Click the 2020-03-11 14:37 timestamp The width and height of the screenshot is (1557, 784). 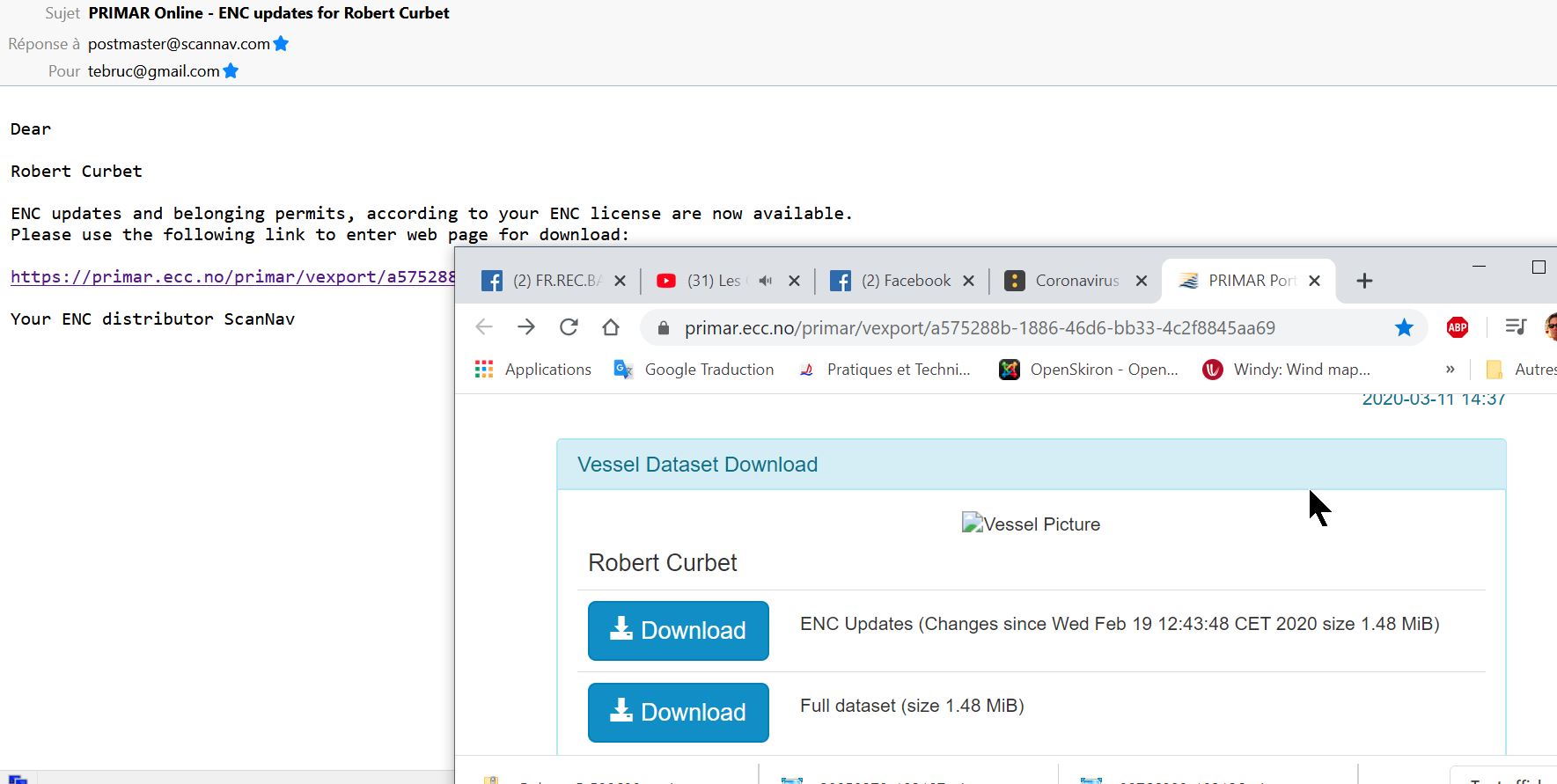[1434, 400]
